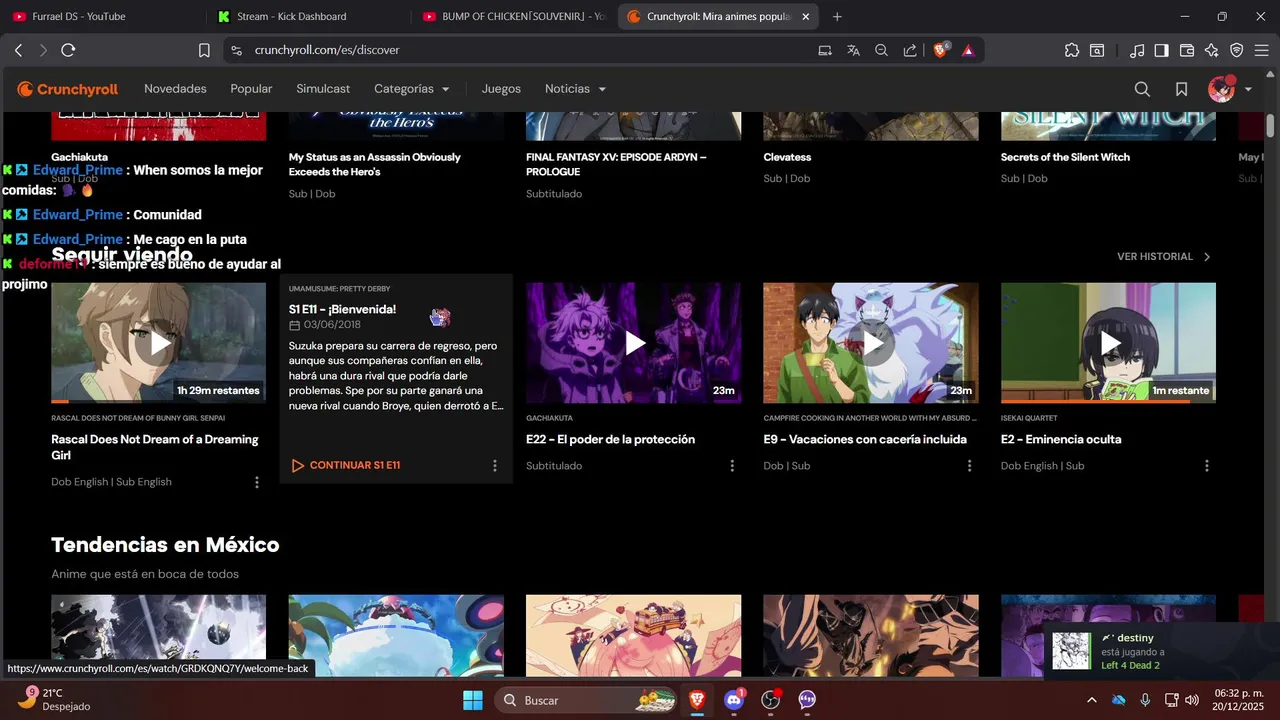Open the browser extensions puzzle icon

[1072, 50]
